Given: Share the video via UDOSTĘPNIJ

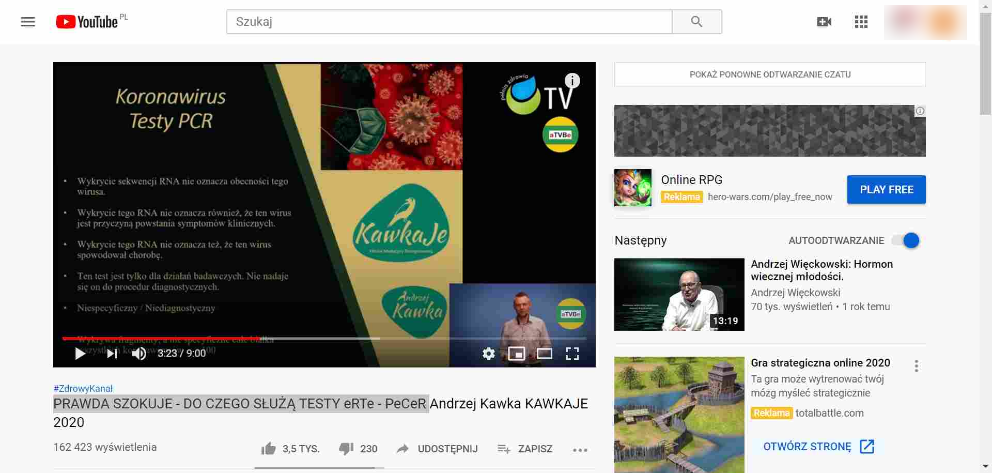Looking at the screenshot, I should (x=437, y=449).
